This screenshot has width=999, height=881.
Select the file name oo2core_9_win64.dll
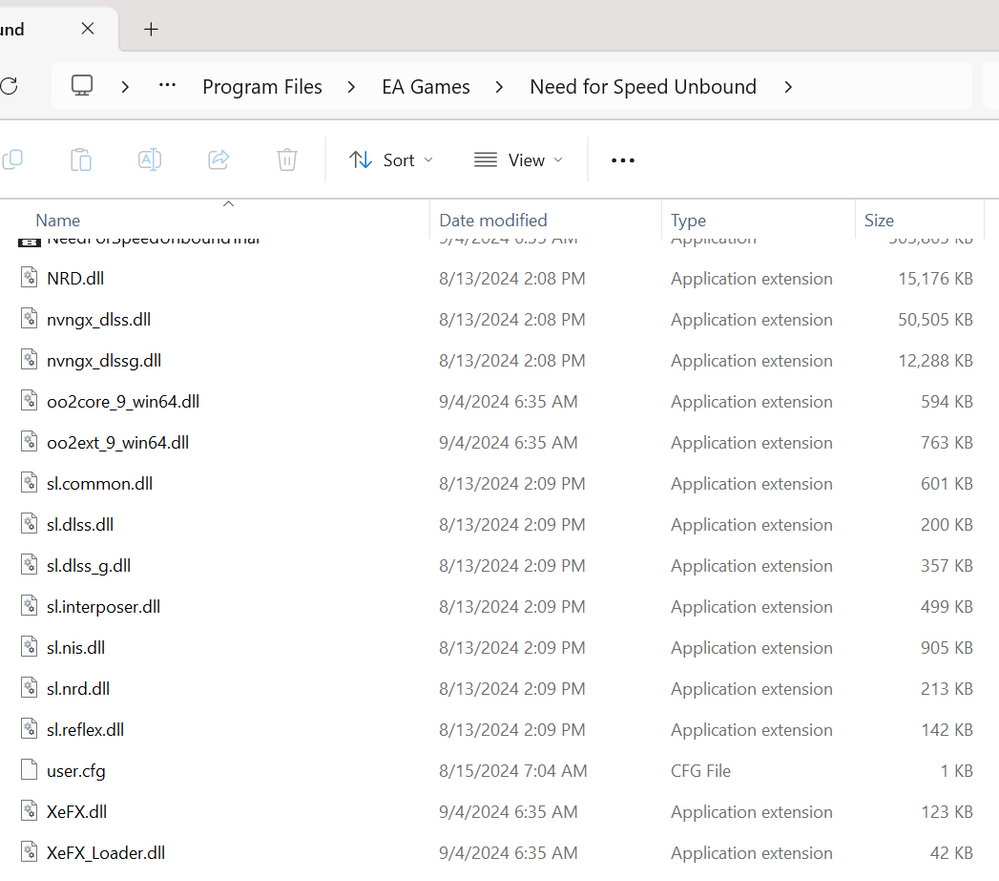point(123,402)
